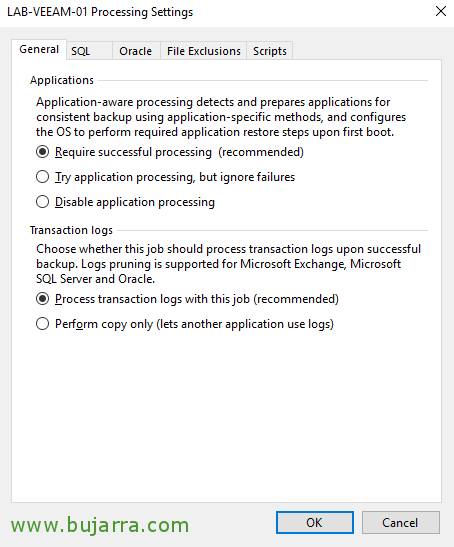Click the 'Disable application processing' label text
The height and width of the screenshot is (547, 454).
135,202
